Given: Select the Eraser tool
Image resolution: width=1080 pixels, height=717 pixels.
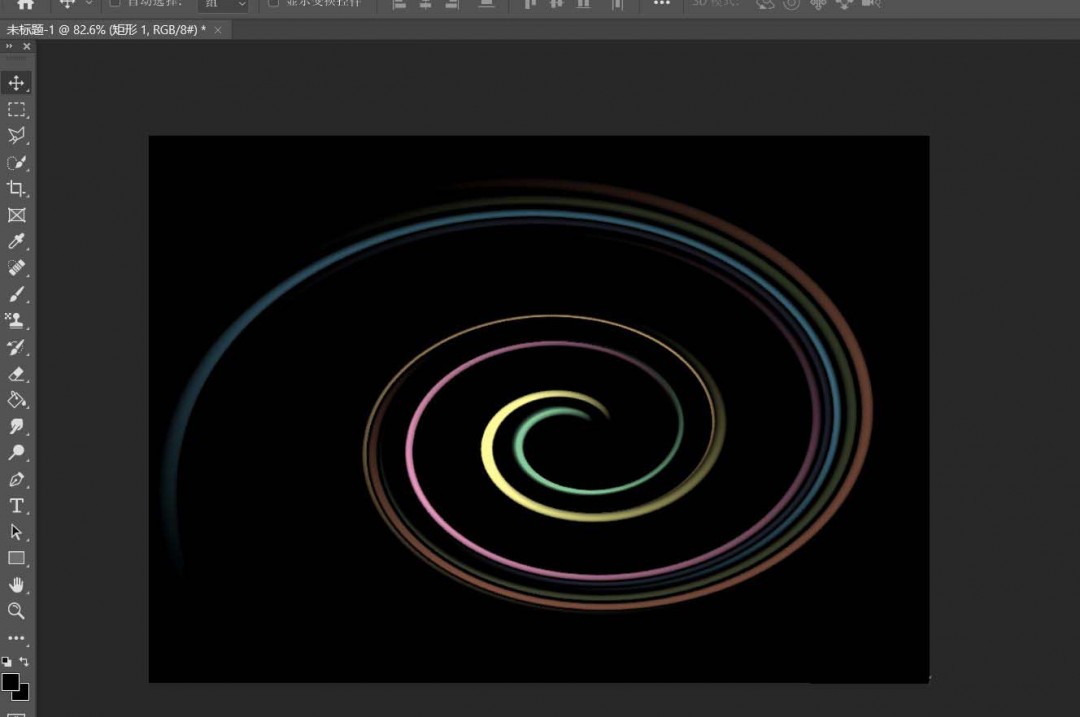Looking at the screenshot, I should [17, 374].
